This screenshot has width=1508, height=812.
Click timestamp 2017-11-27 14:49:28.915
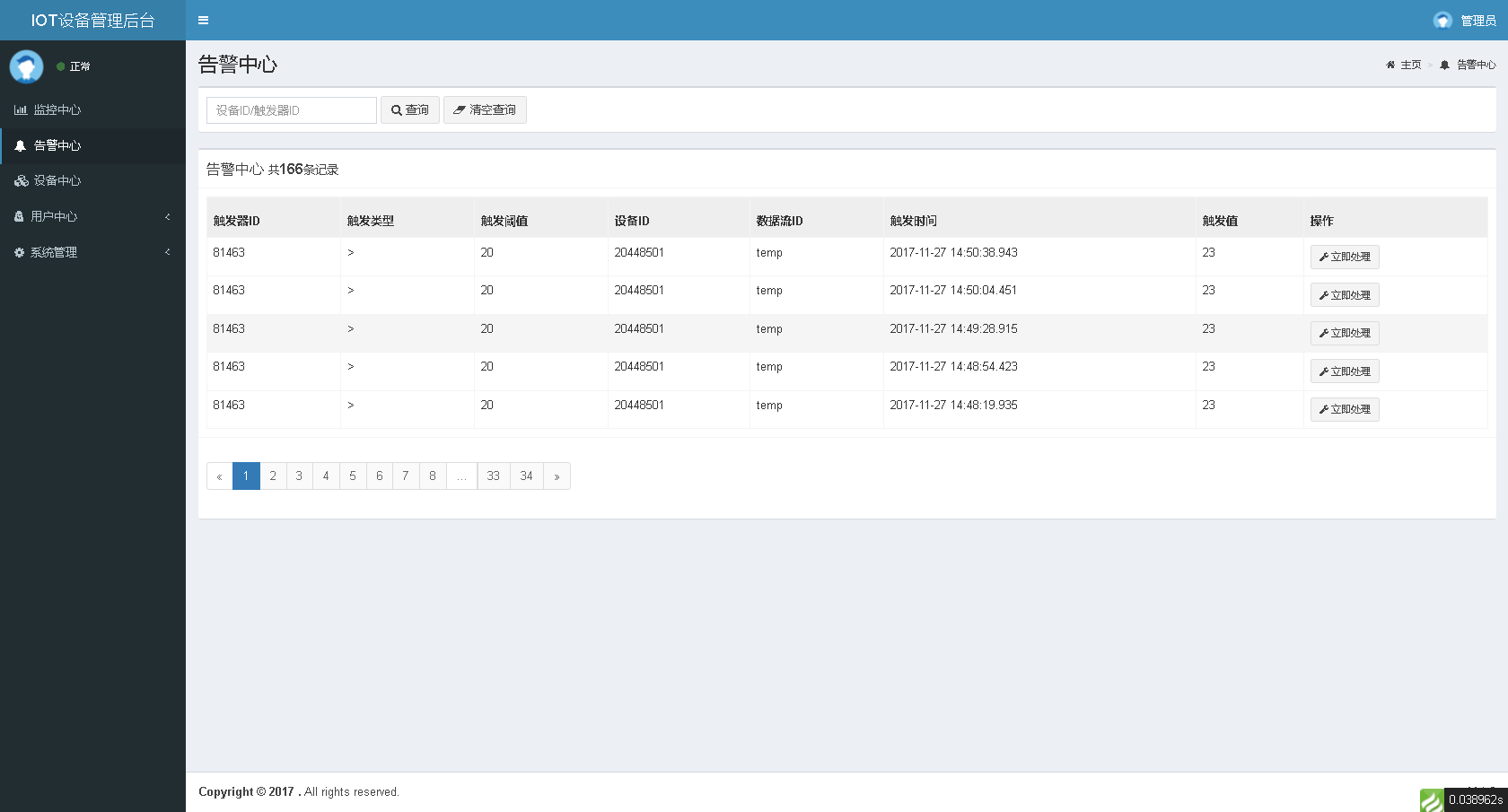click(953, 328)
